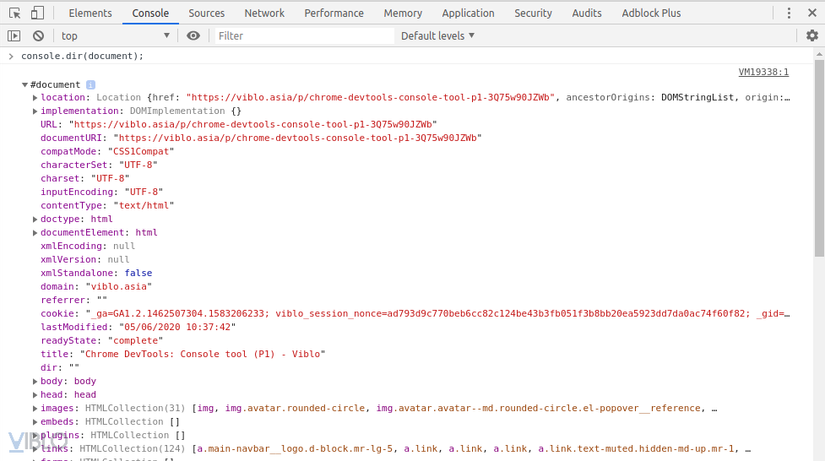Image resolution: width=825 pixels, height=461 pixels.
Task: Click the charset "UTF-8" row
Action: click(85, 178)
